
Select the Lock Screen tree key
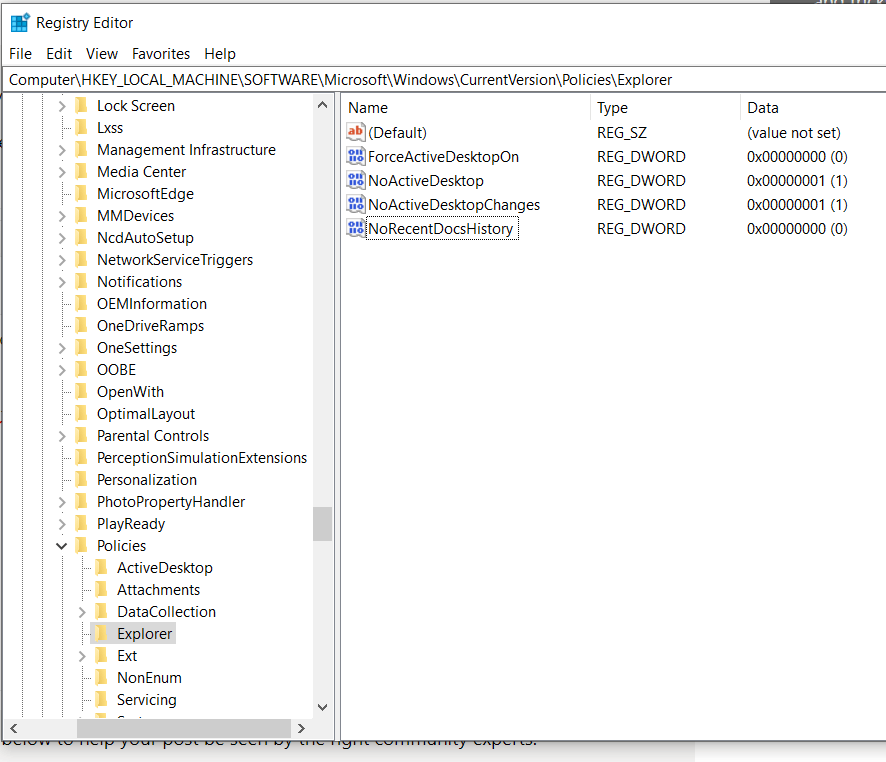click(x=136, y=106)
